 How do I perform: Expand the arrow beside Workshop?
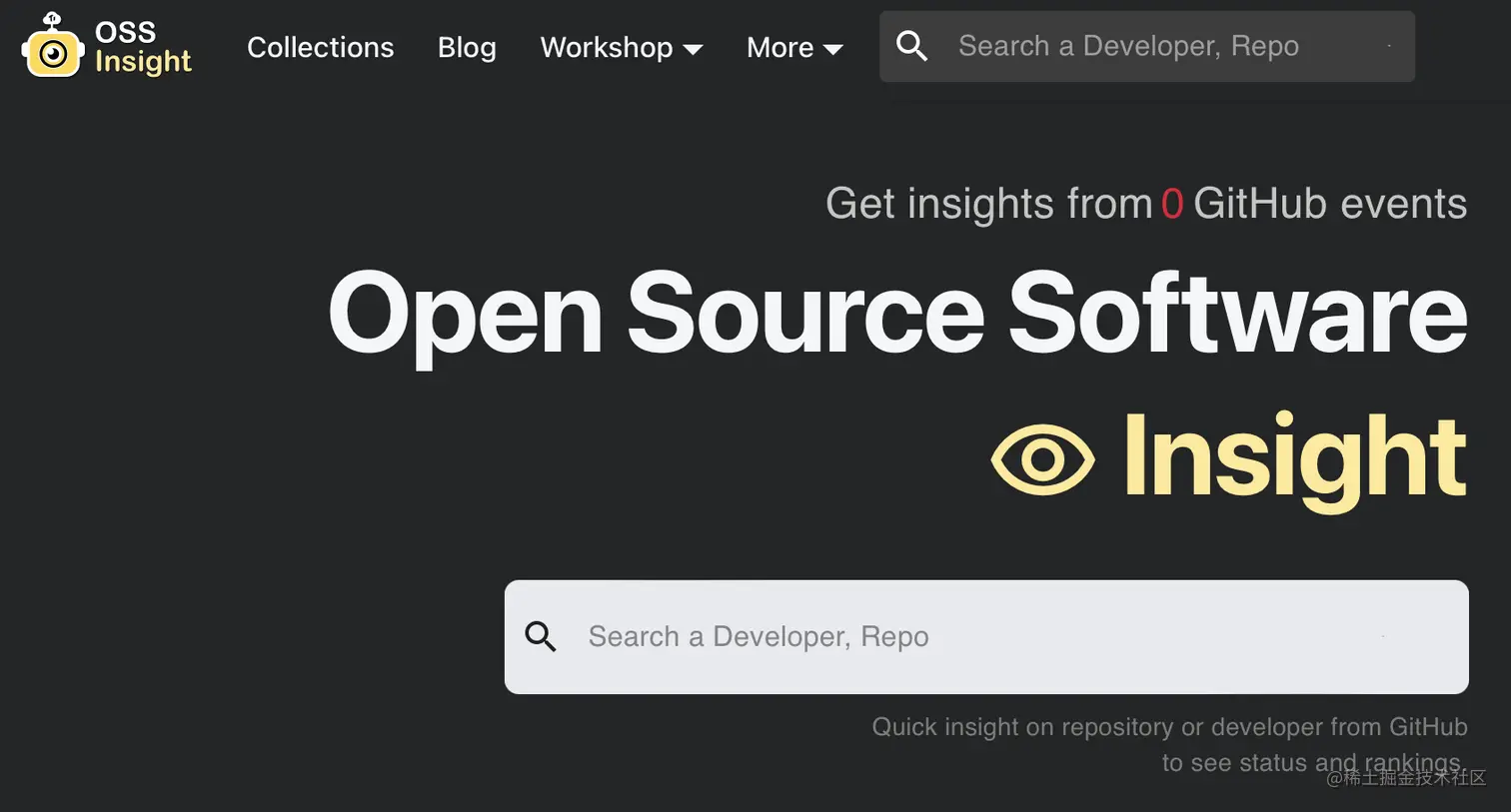pyautogui.click(x=693, y=49)
